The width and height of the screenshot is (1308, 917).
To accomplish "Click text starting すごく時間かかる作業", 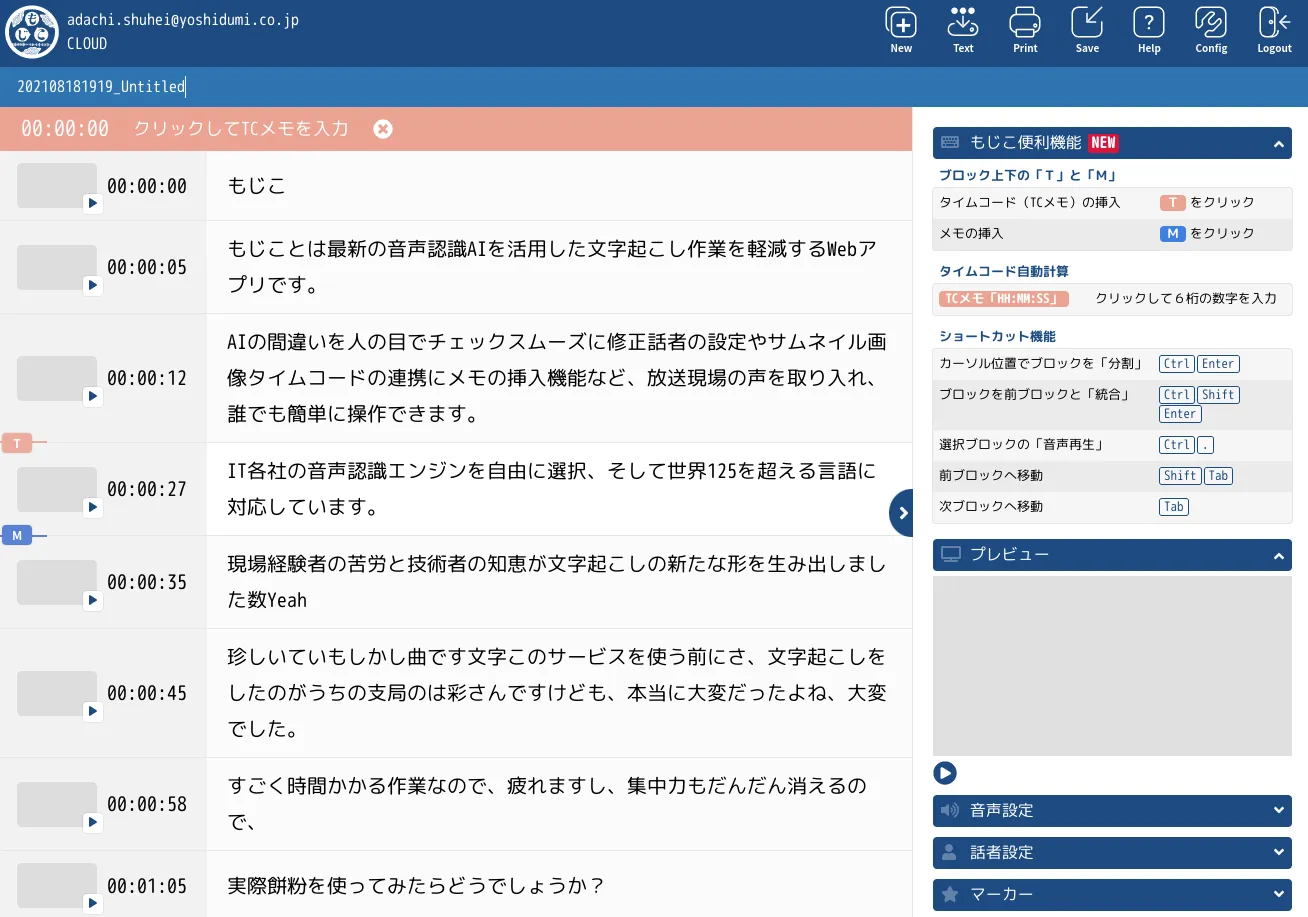I will 547,804.
